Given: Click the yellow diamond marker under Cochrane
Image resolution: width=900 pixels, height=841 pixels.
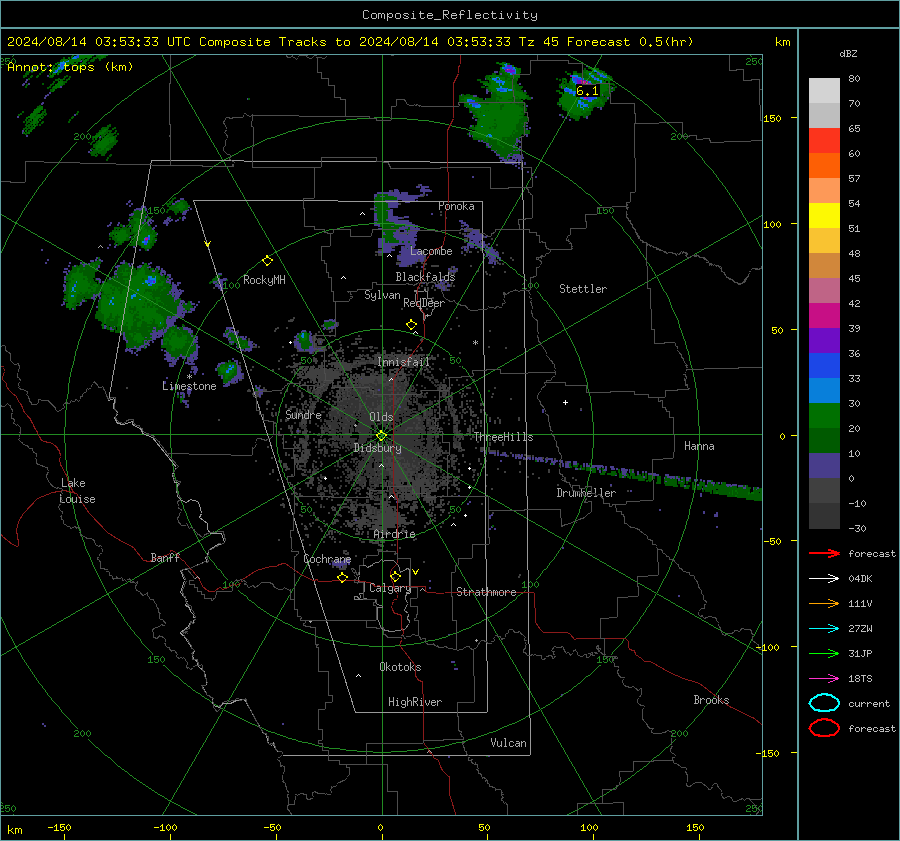Looking at the screenshot, I should pos(342,577).
